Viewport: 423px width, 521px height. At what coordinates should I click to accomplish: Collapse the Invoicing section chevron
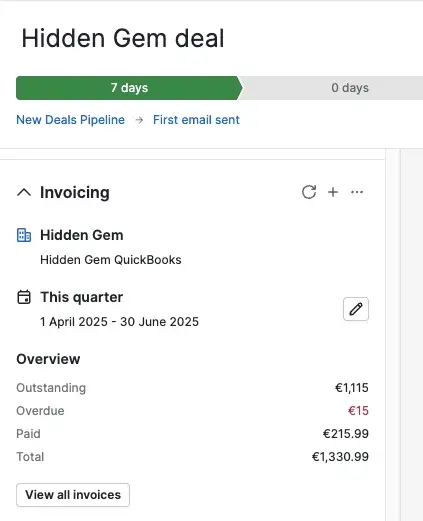(24, 192)
